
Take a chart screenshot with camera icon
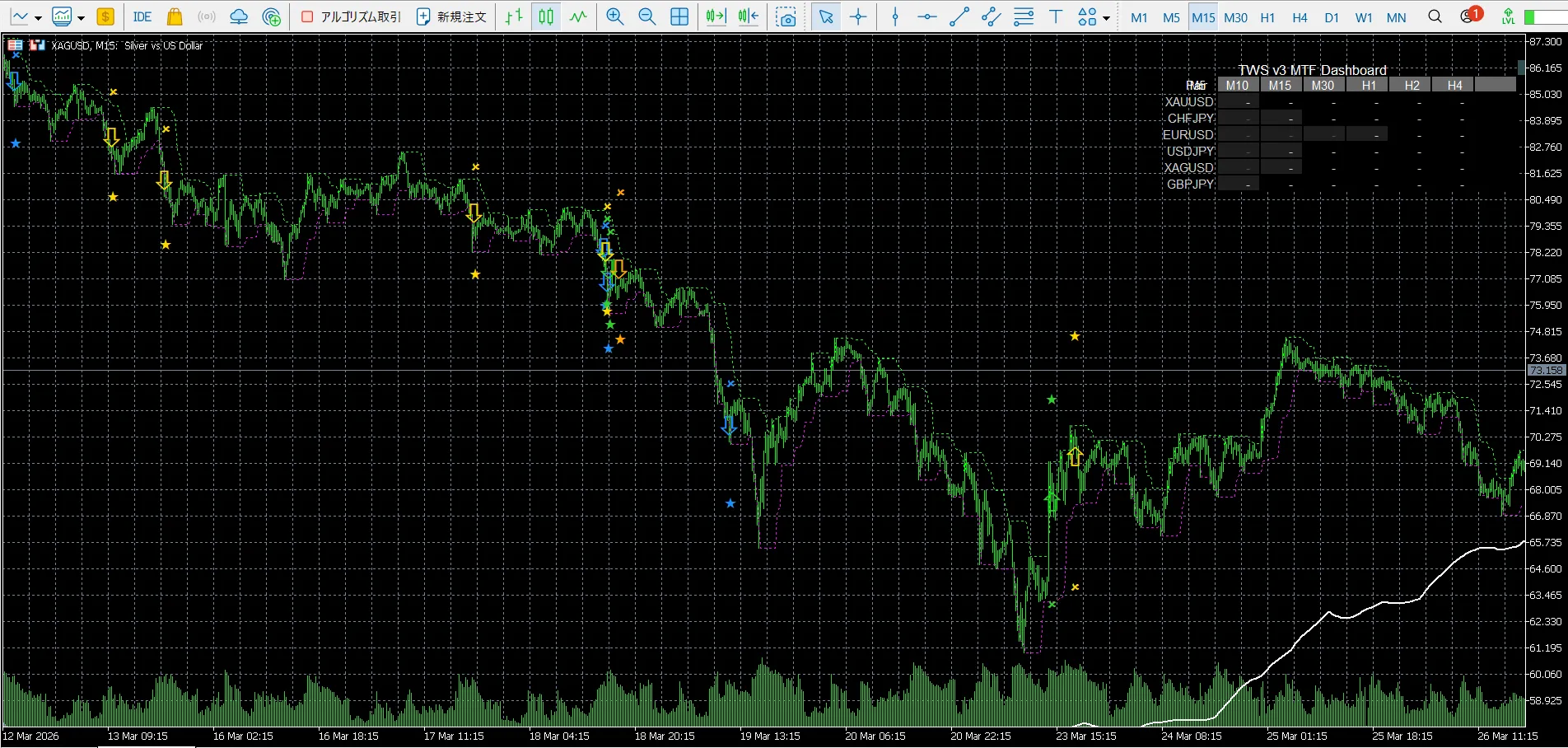coord(786,17)
